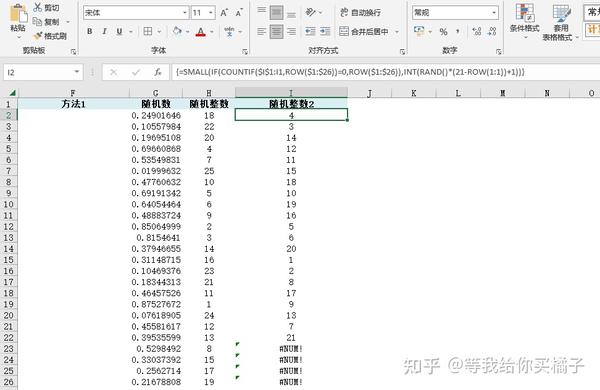This screenshot has width=600, height=390.
Task: Open the font color dropdown arrow
Action: [212, 32]
